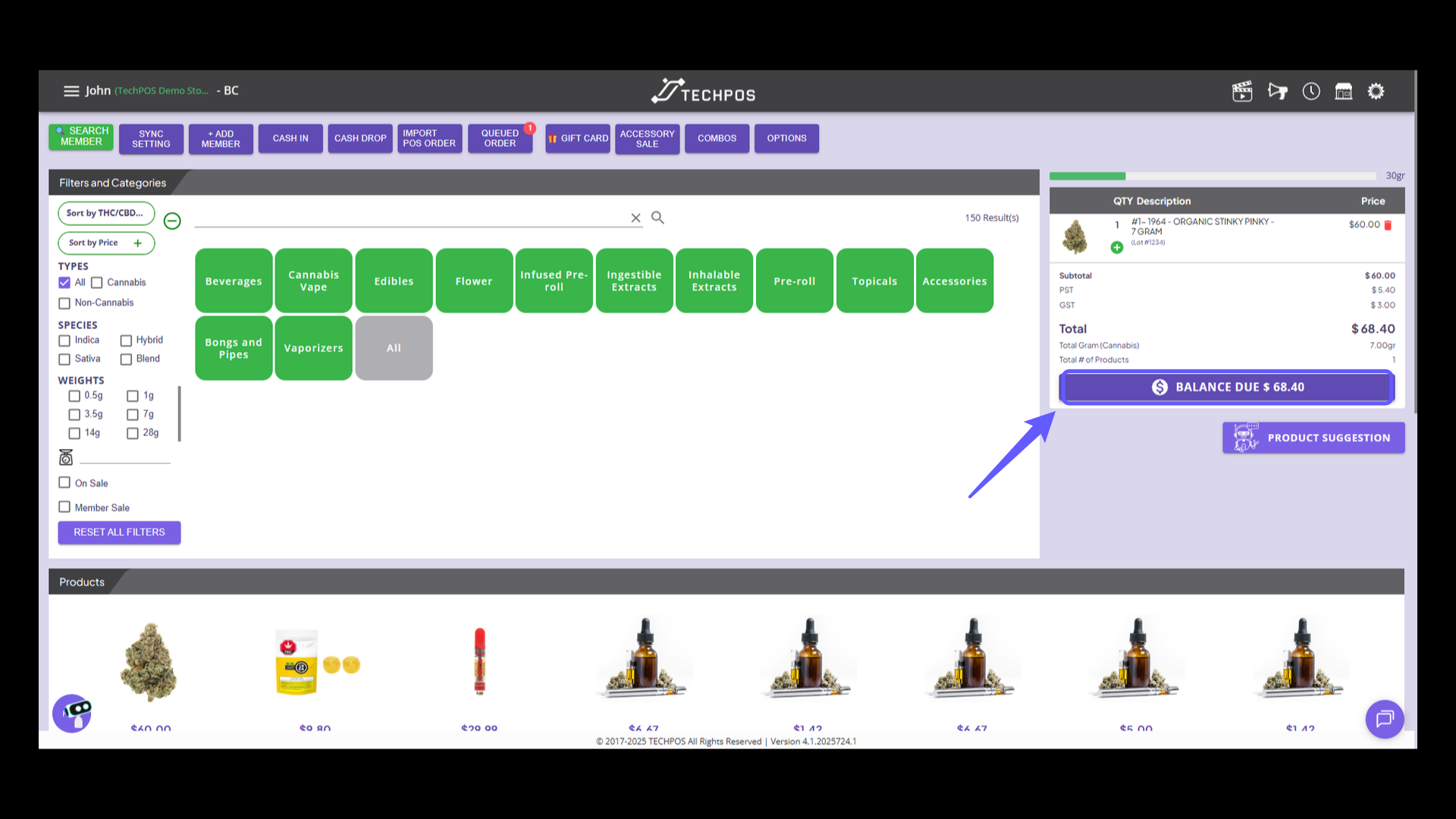Open the Combos button
Screen dimensions: 1456x819
pos(717,138)
